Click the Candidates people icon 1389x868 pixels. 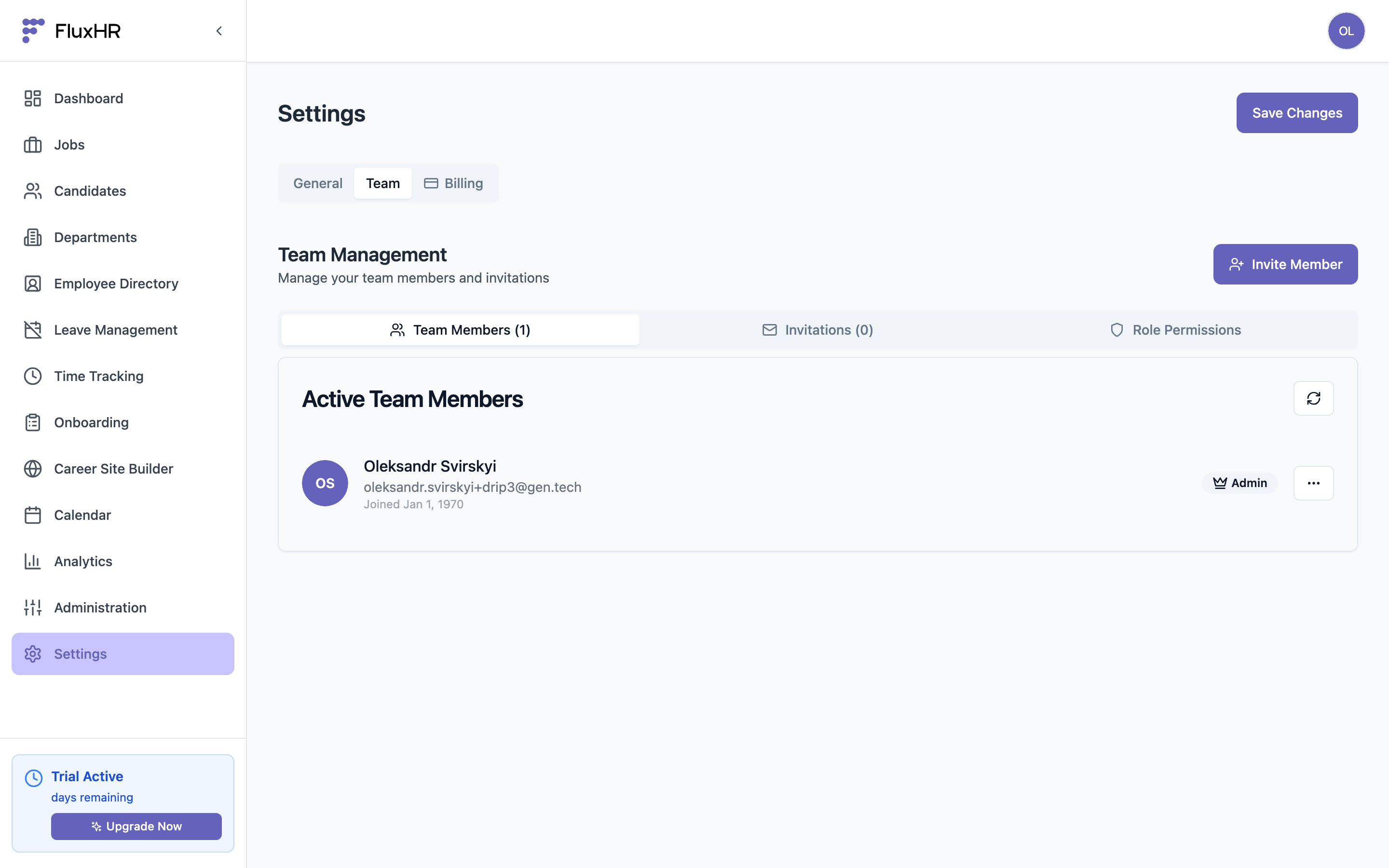pyautogui.click(x=33, y=191)
